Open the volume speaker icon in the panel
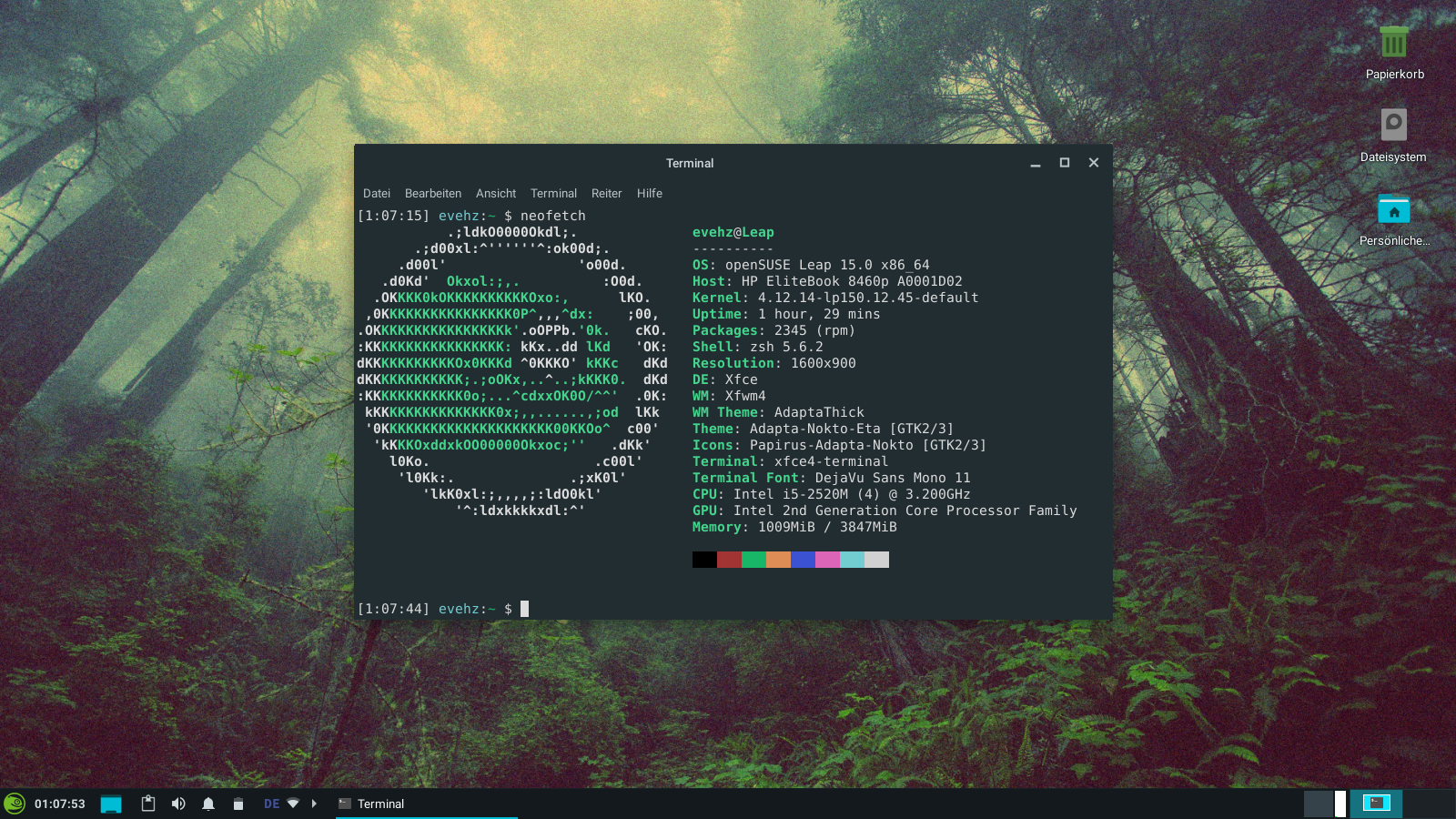The image size is (1456, 819). (x=178, y=804)
